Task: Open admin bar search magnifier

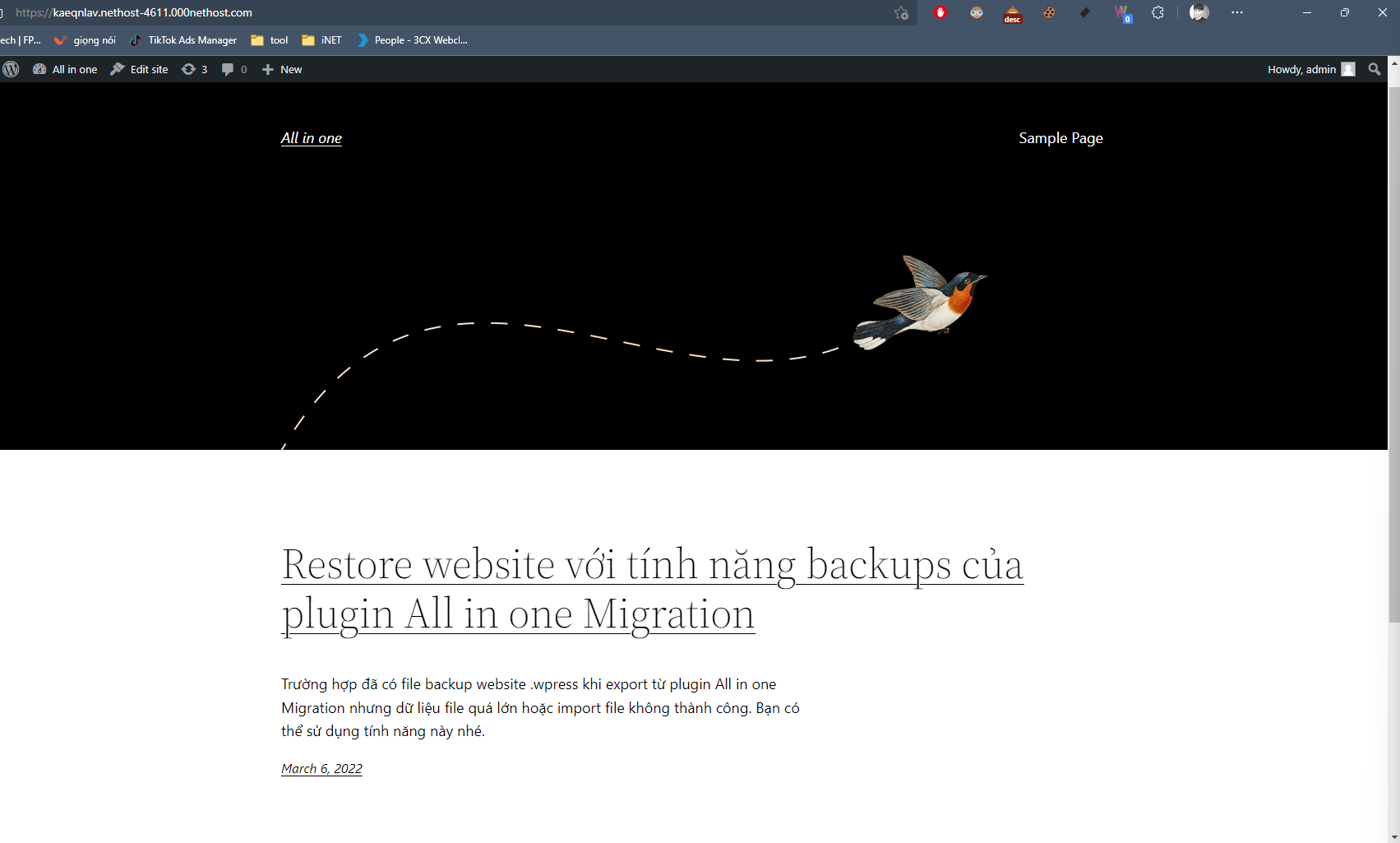Action: click(1374, 69)
